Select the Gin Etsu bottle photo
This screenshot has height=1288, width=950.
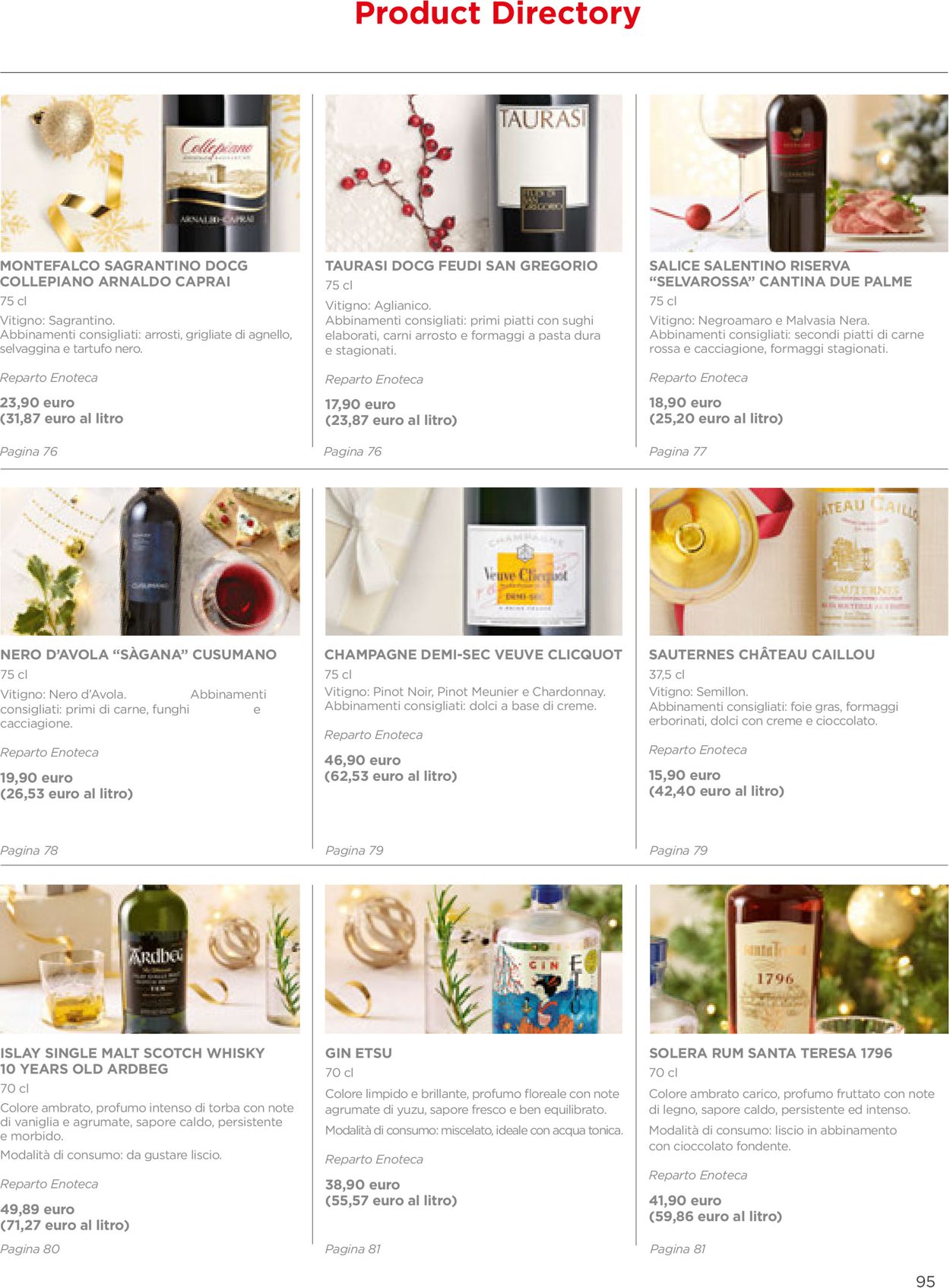[473, 959]
